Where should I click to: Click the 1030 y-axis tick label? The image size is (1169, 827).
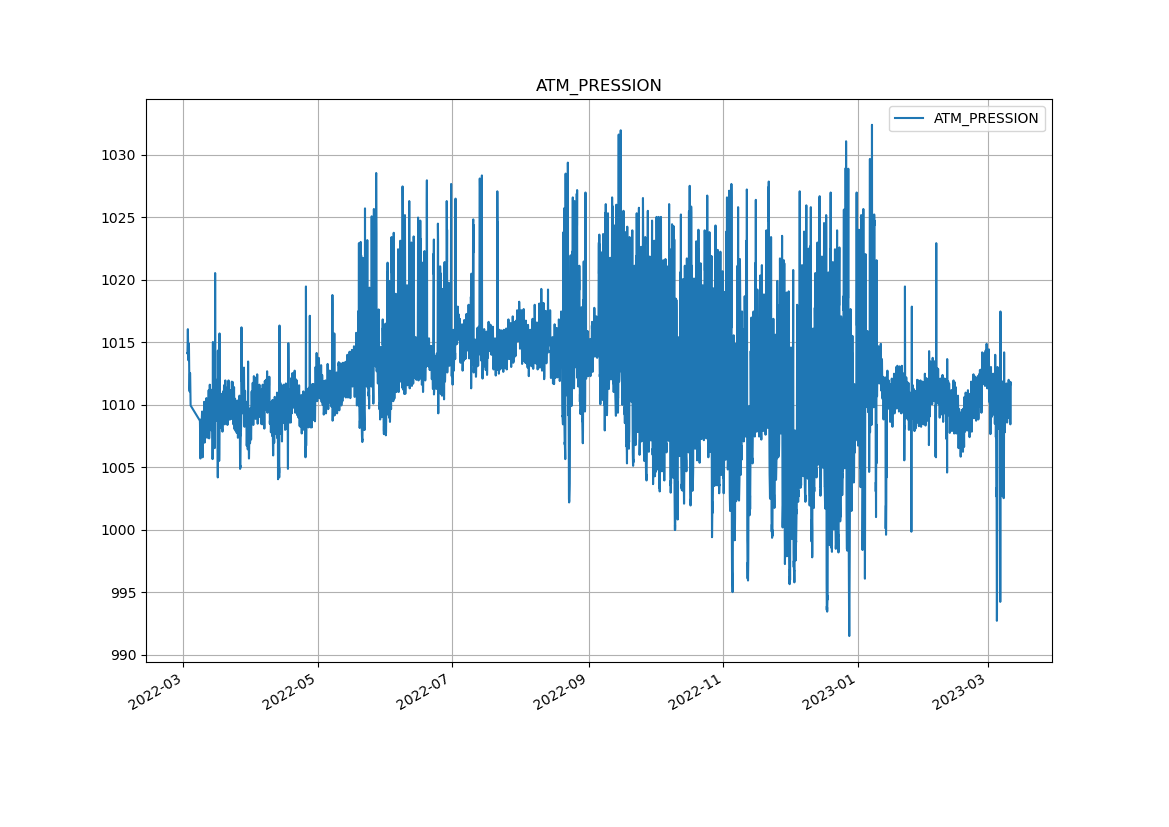(118, 155)
